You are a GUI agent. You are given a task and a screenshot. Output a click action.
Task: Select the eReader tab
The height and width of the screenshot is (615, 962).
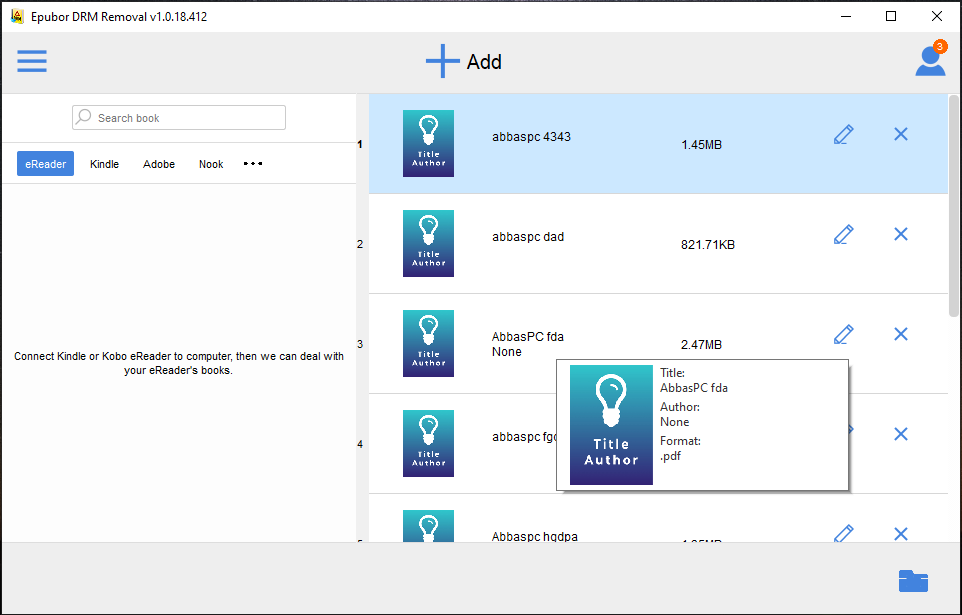45,164
